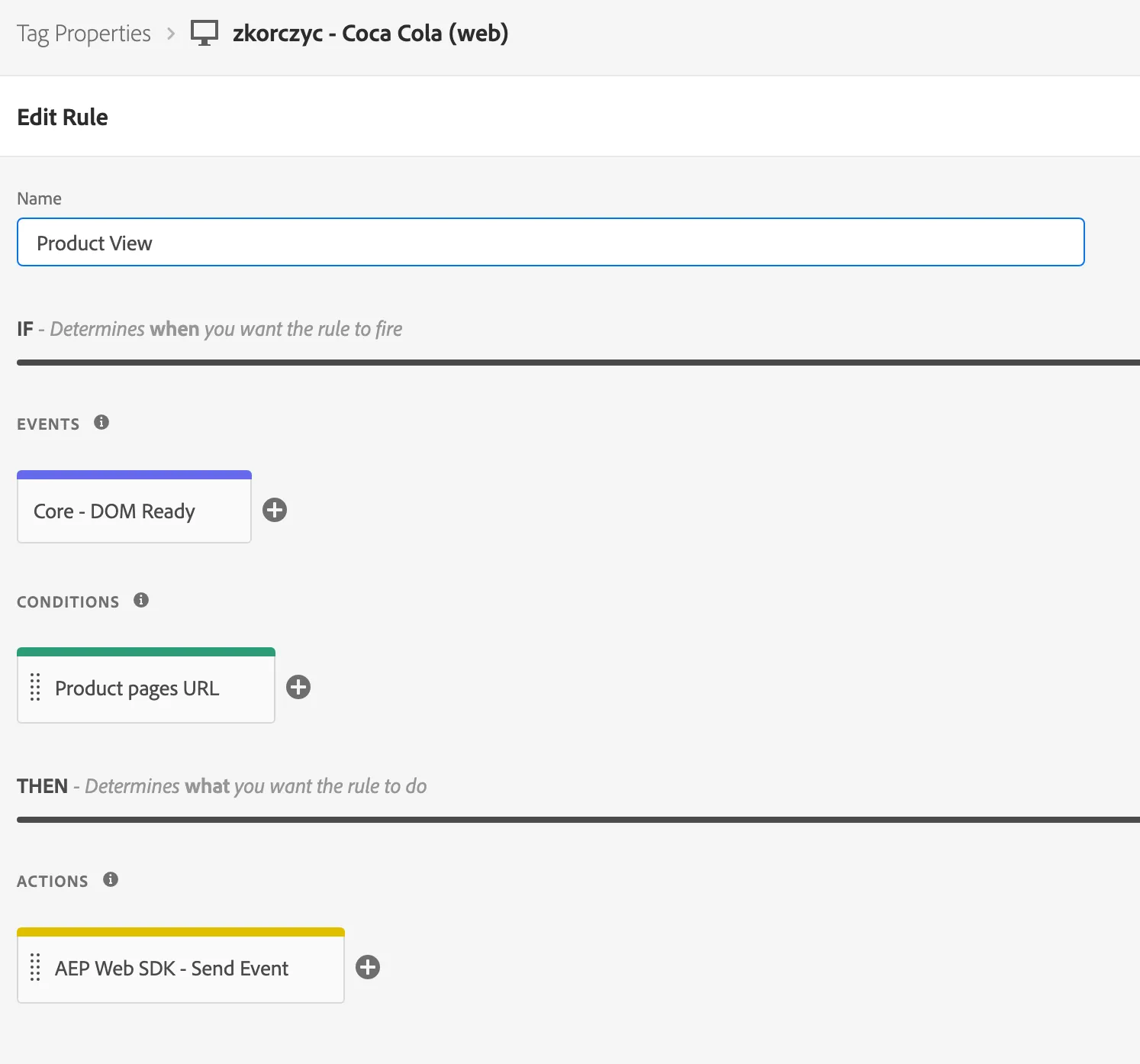Focus the rule Name input field
The height and width of the screenshot is (1064, 1140).
click(550, 242)
